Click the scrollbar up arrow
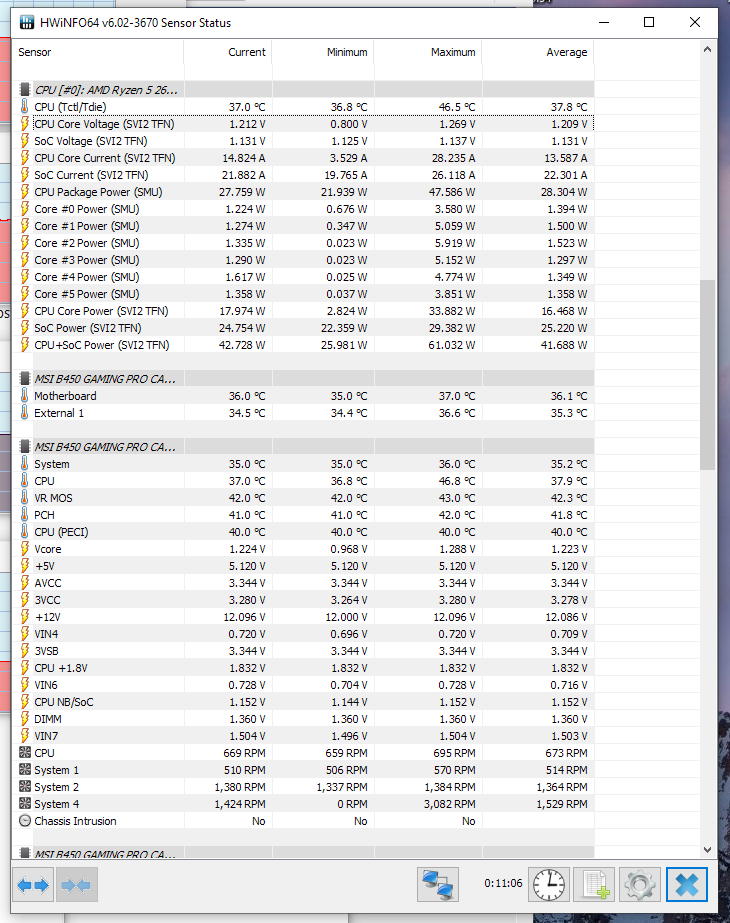Viewport: 730px width, 923px height. pyautogui.click(x=707, y=49)
